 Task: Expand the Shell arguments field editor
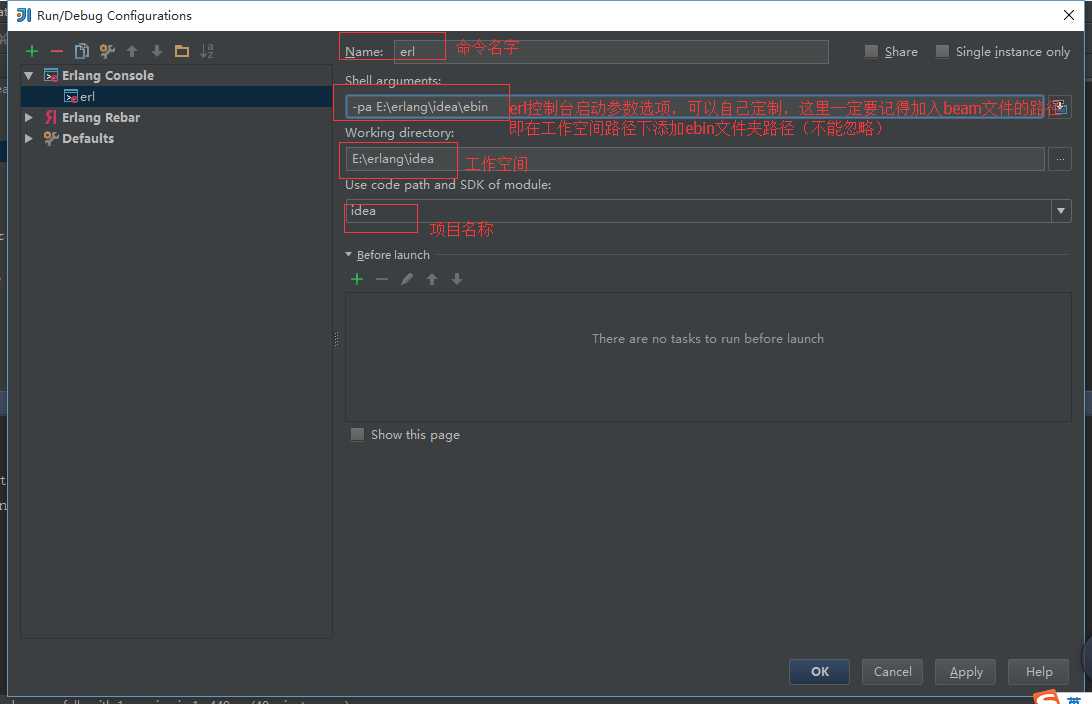coord(1059,107)
